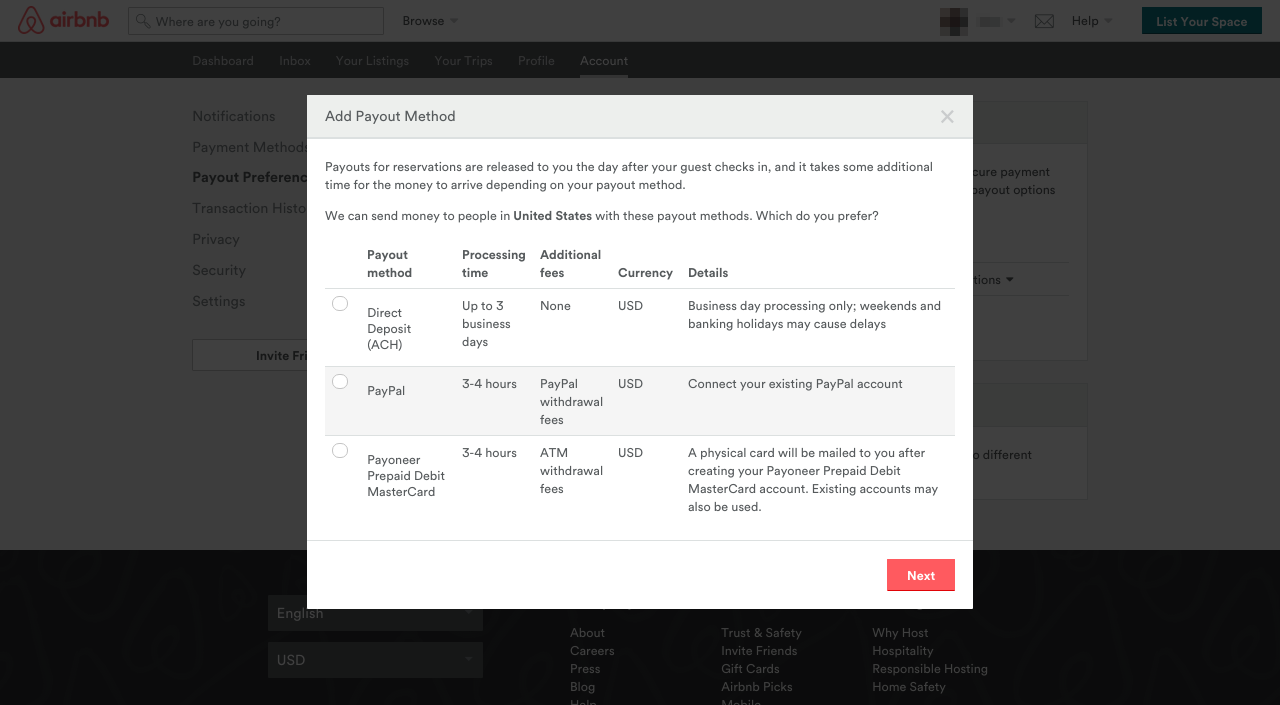Open the English language selector
Image resolution: width=1280 pixels, height=705 pixels.
point(375,613)
